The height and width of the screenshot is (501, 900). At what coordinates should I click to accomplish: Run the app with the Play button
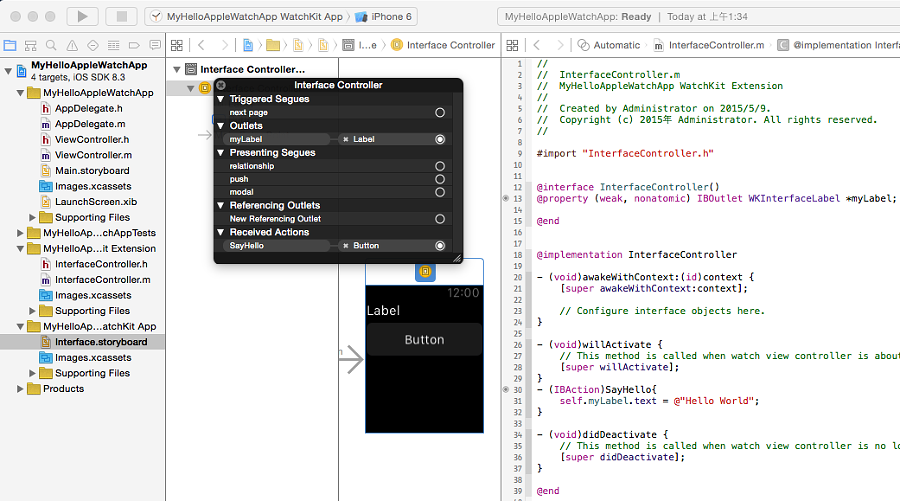pos(83,17)
